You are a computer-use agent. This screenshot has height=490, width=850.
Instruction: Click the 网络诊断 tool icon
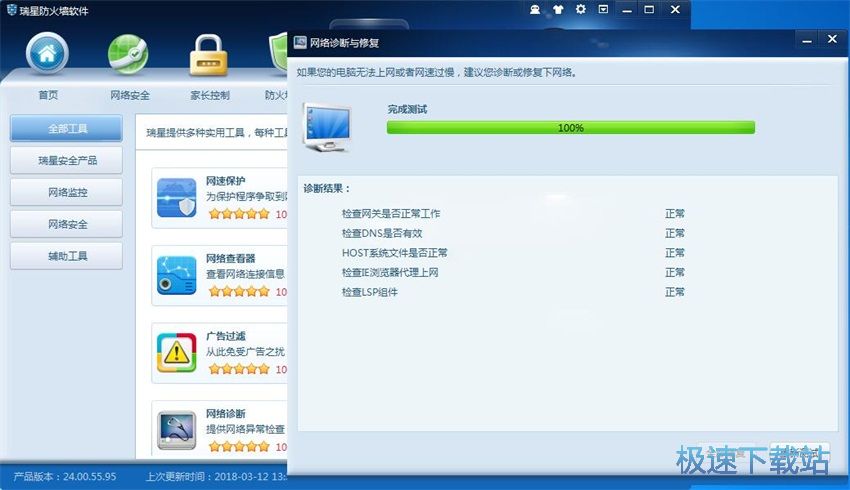pyautogui.click(x=176, y=430)
